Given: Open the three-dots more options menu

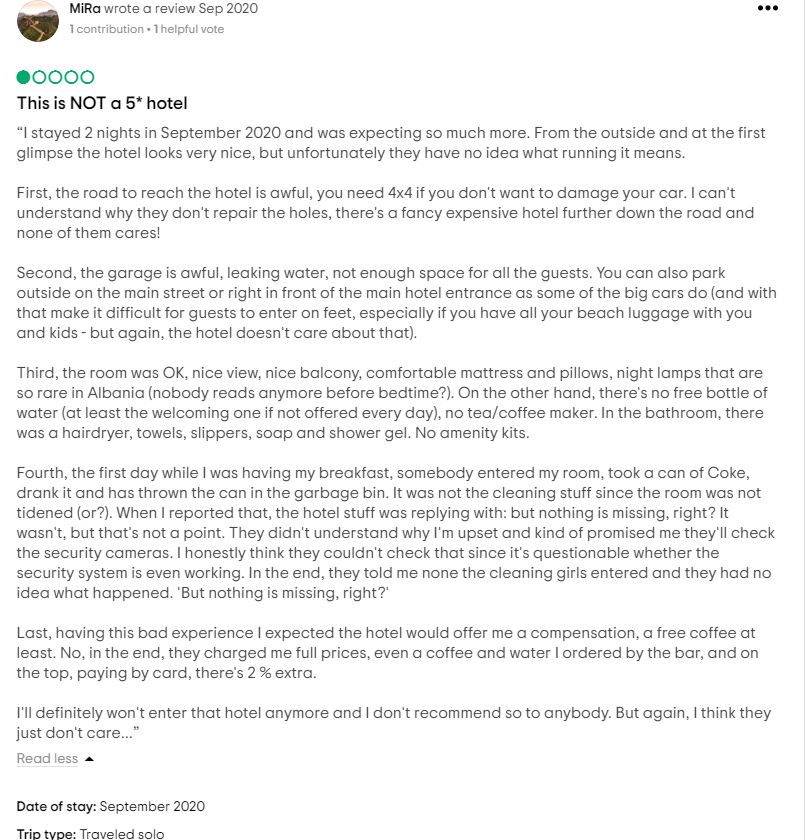Looking at the screenshot, I should 767,8.
